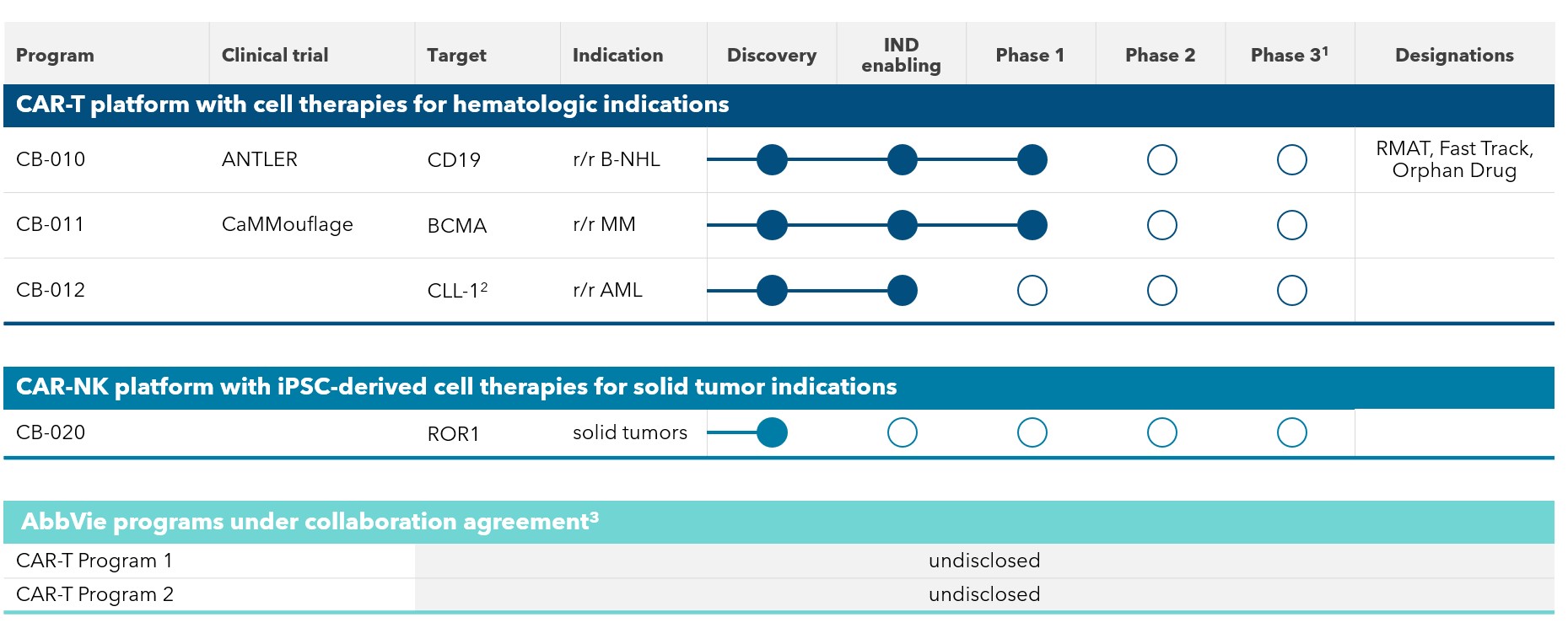Click CB-010's filled IND enabling circle
The image size is (1568, 628).
[902, 159]
